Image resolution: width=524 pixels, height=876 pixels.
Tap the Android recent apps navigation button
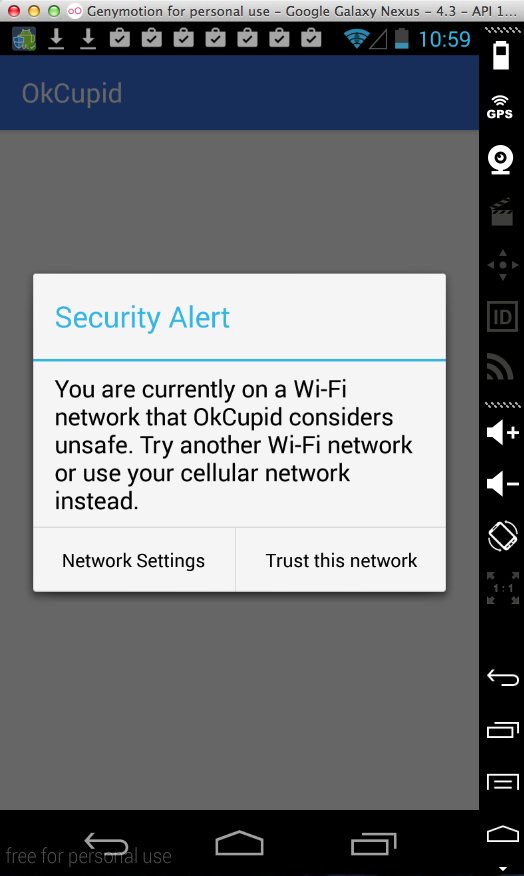click(x=373, y=844)
